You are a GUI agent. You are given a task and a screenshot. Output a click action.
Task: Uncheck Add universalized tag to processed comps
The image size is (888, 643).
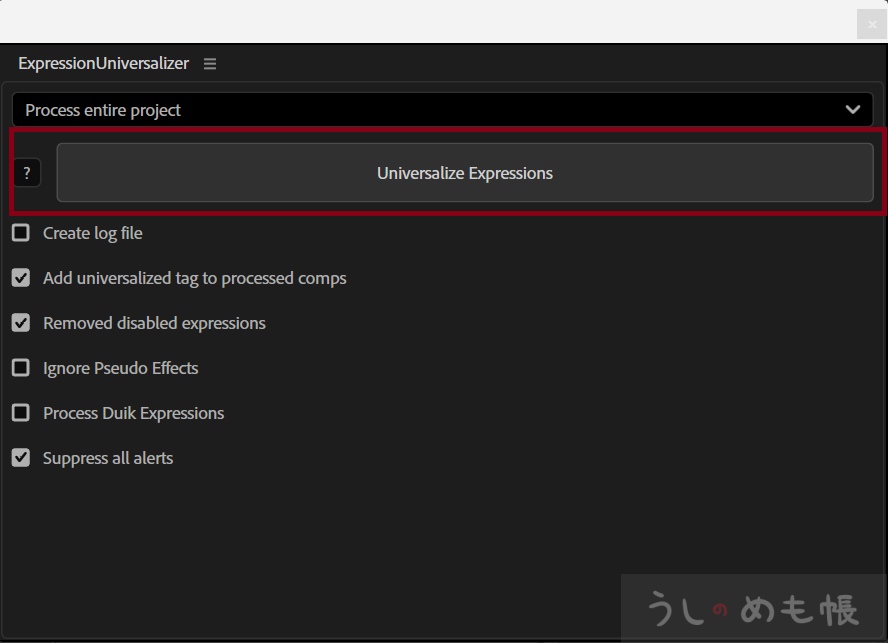(x=21, y=278)
